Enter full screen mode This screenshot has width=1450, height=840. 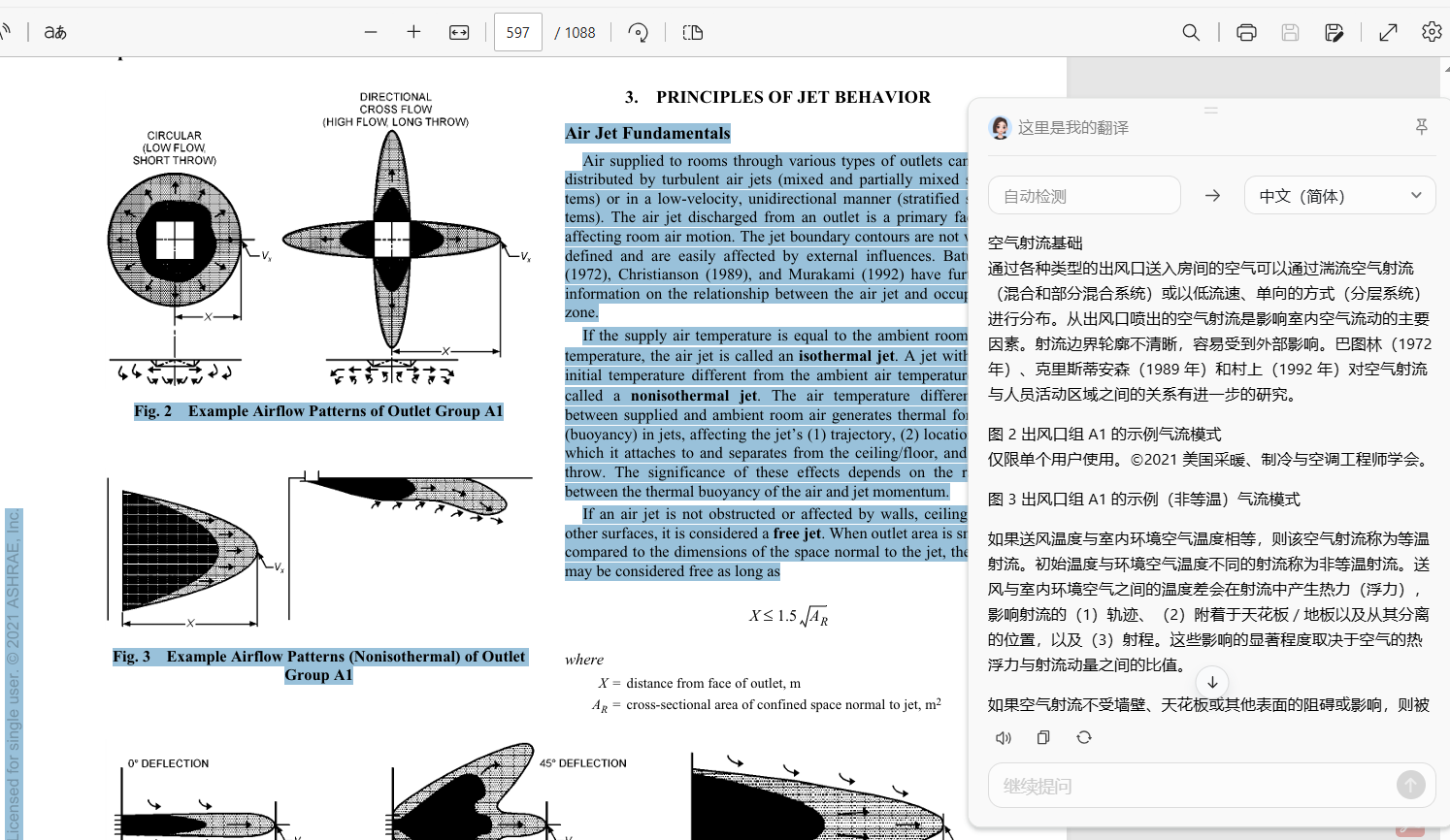click(1388, 32)
